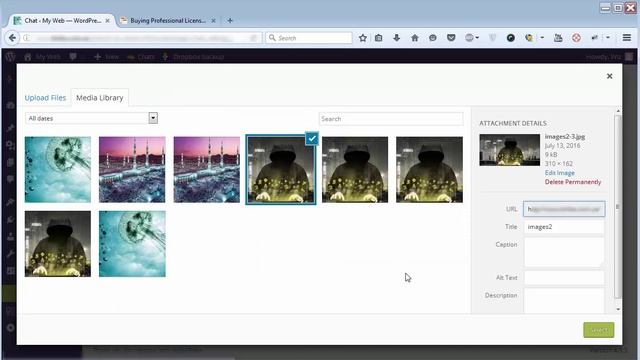Click the Alt Text field
Viewport: 640px width, 360px height.
(564, 278)
